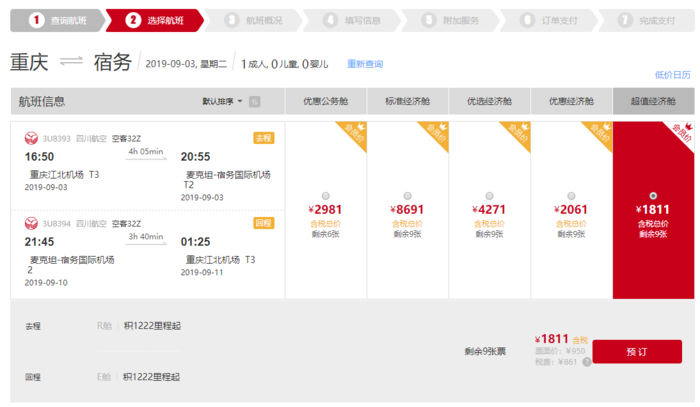The height and width of the screenshot is (407, 700).
Task: Click the member price ribbon on 超值经济舱
Action: [x=682, y=133]
